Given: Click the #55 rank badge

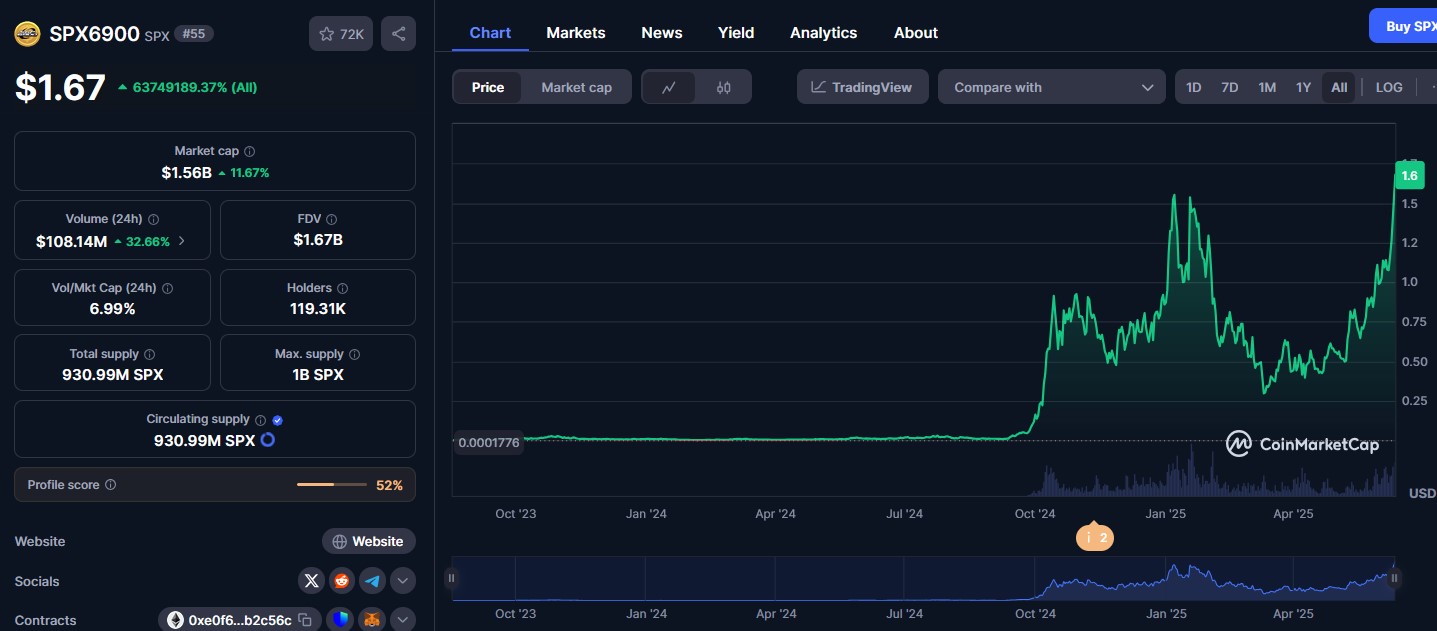Looking at the screenshot, I should coord(194,34).
